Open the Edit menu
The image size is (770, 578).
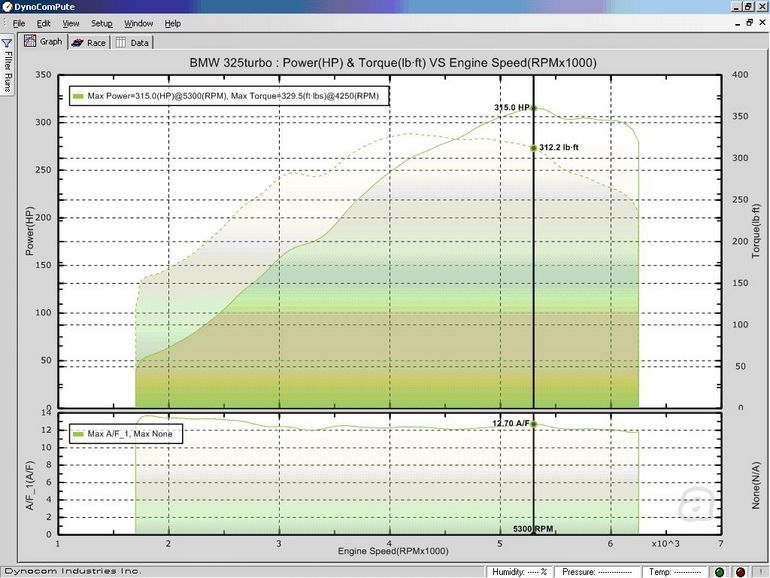tap(43, 23)
